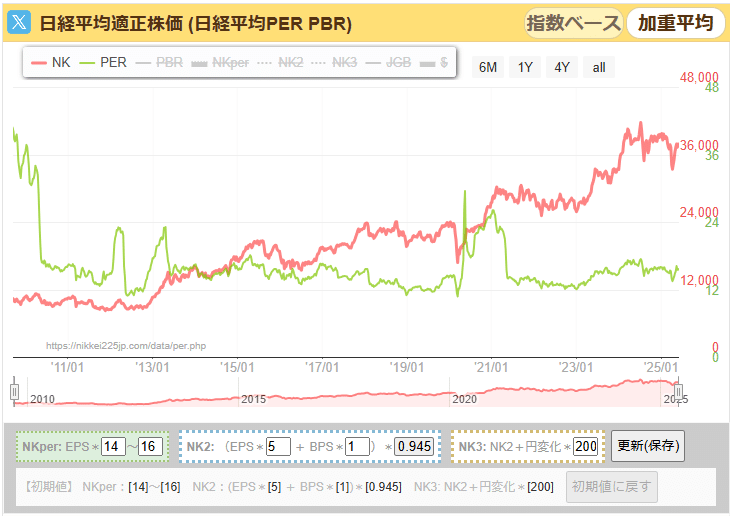730x516 pixels.
Task: Click the 初期値に戻す button
Action: coord(612,487)
